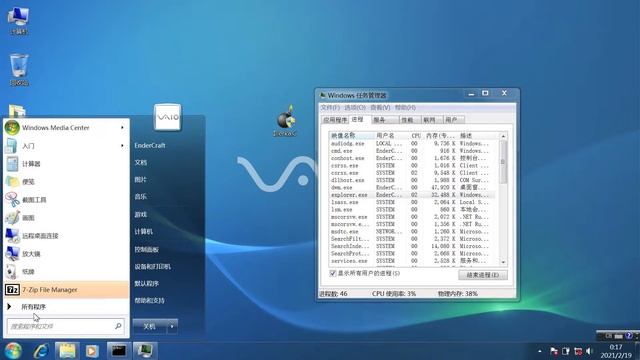
Task: Open the Action Center flag tray icon
Action: click(554, 351)
